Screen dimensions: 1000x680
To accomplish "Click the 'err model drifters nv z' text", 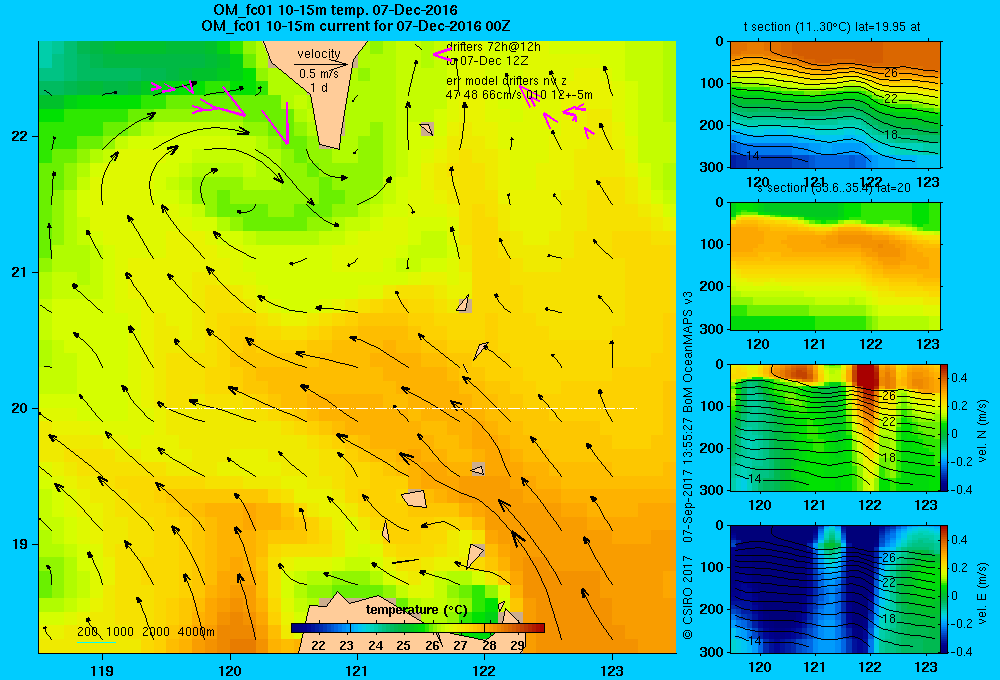I will pos(506,81).
